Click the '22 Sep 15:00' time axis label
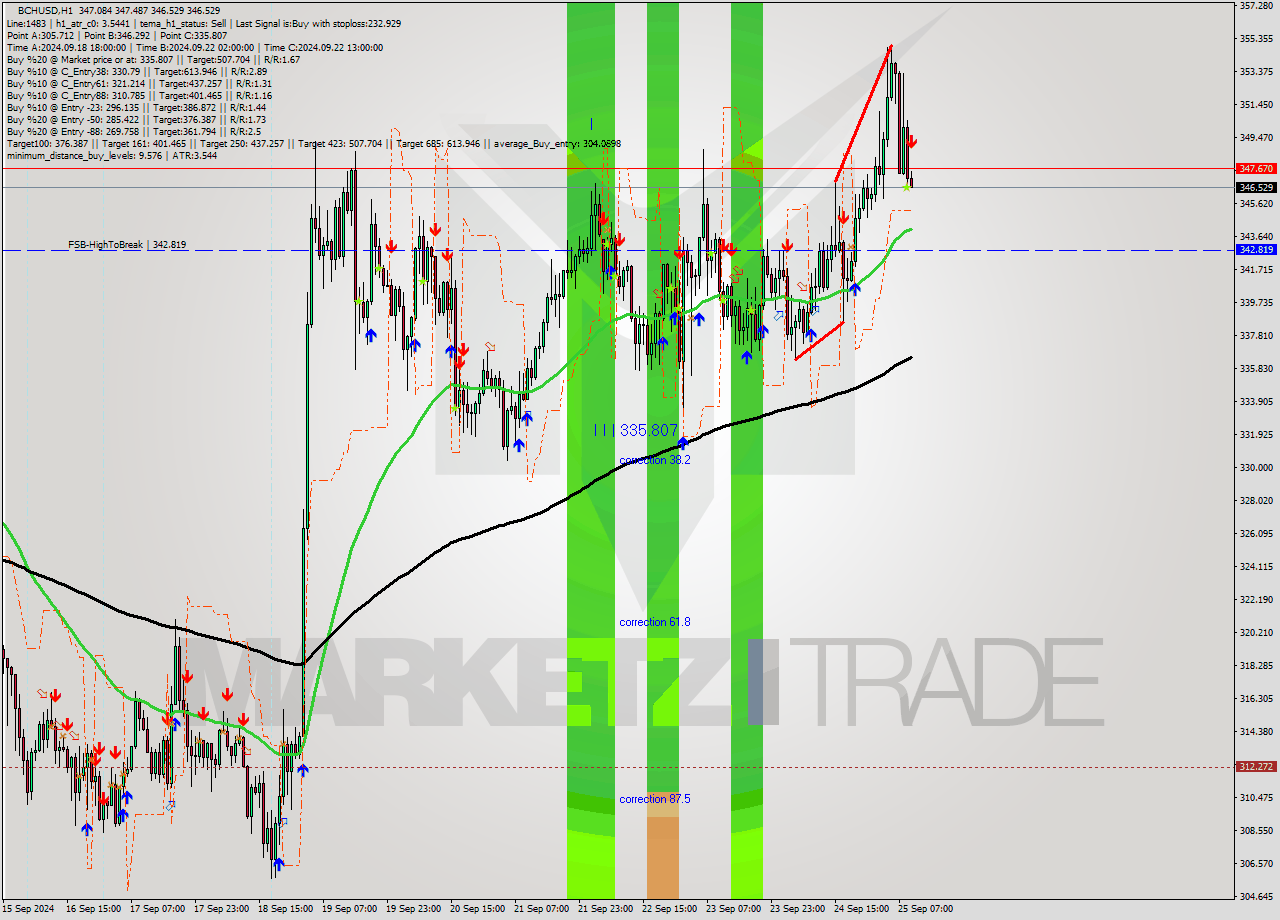The height and width of the screenshot is (920, 1280). (x=669, y=909)
